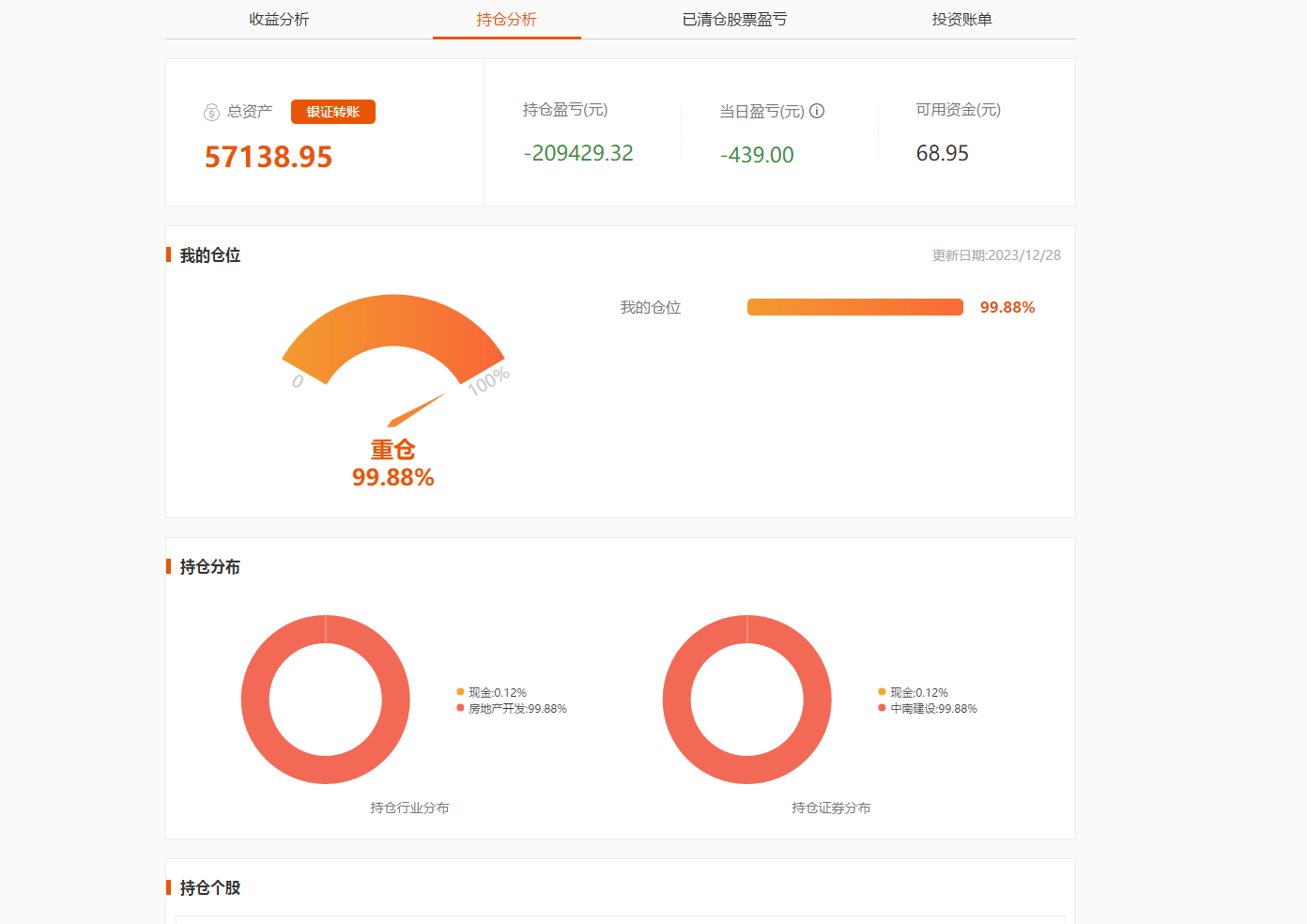Image resolution: width=1307 pixels, height=924 pixels.
Task: Click the 中南建设:99.88% legend entry
Action: tap(928, 709)
